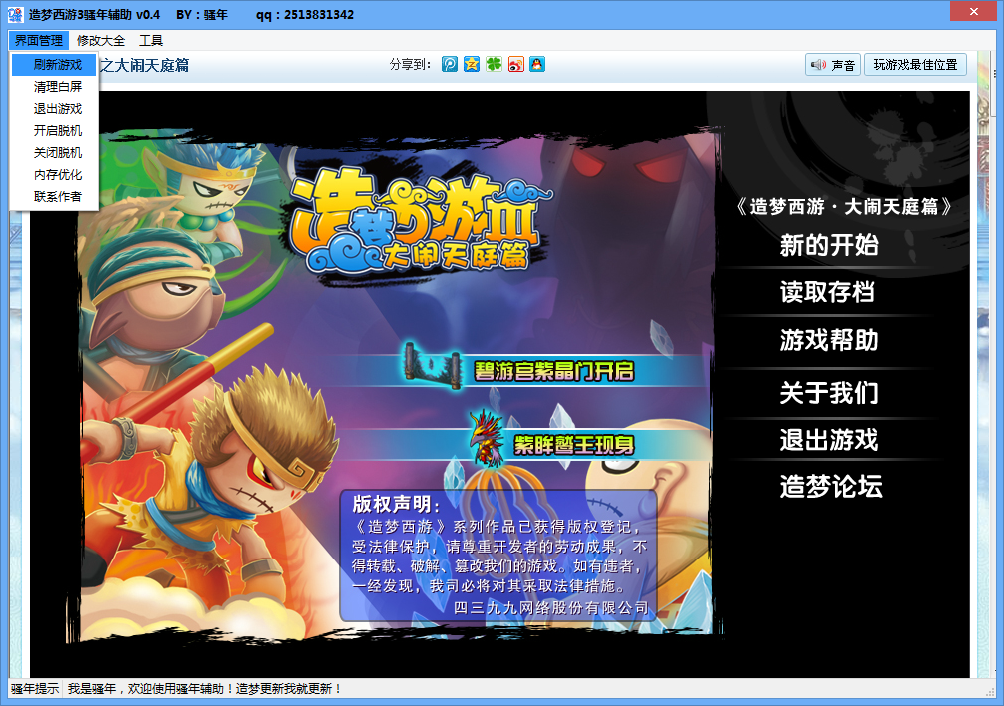Visit 造梦论坛 forum link
Screen dimensions: 1004x706
click(x=831, y=486)
